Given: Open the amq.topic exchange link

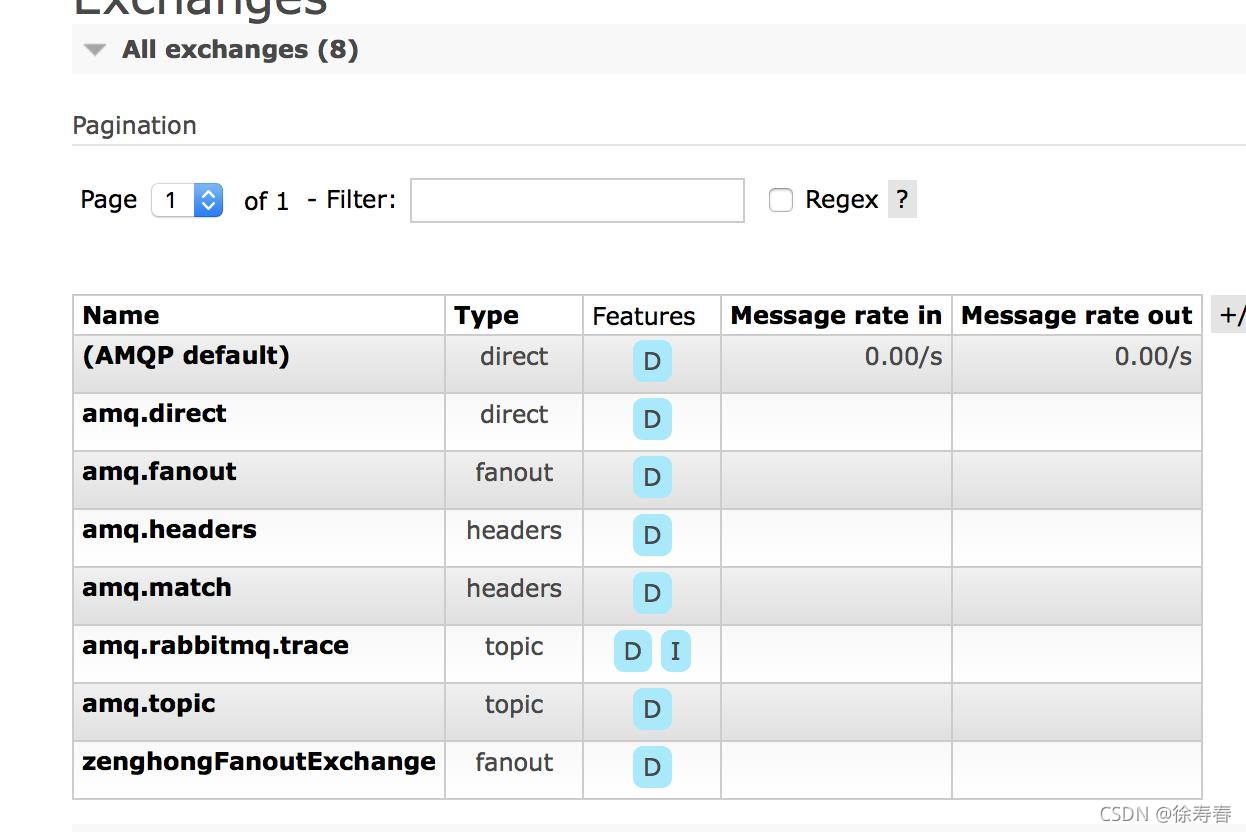Looking at the screenshot, I should 148,704.
